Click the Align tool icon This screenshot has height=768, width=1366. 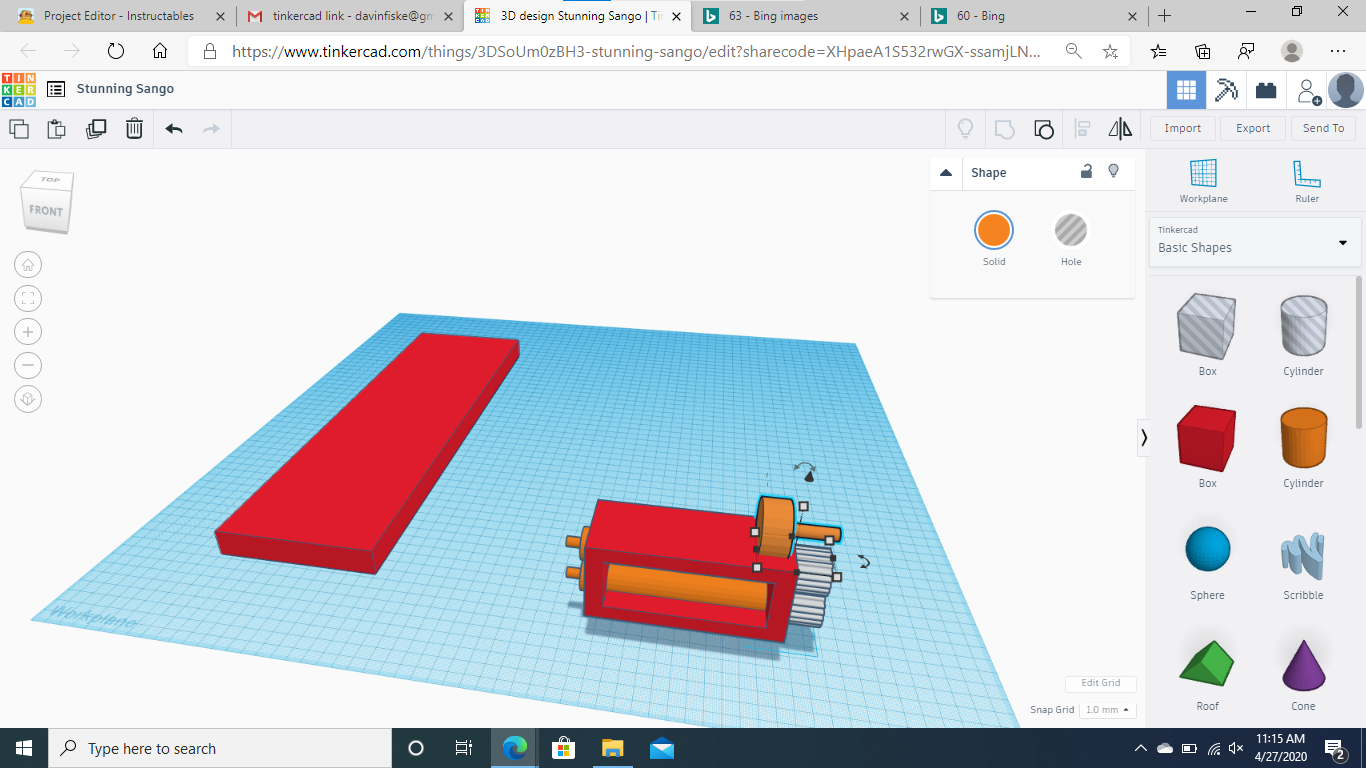click(1082, 128)
